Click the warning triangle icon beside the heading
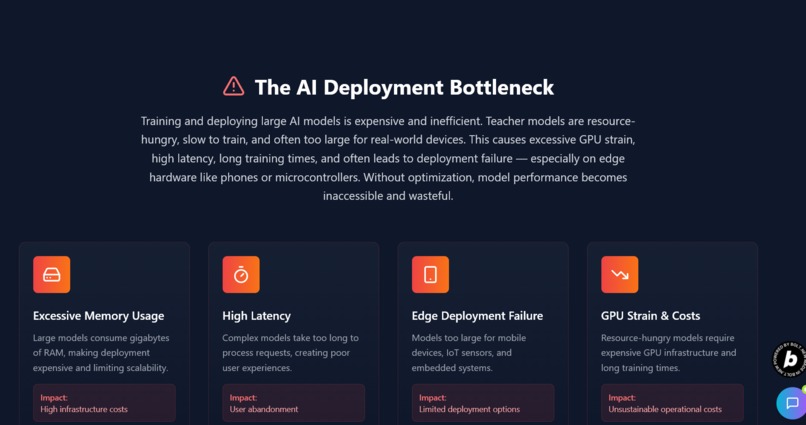 233,86
